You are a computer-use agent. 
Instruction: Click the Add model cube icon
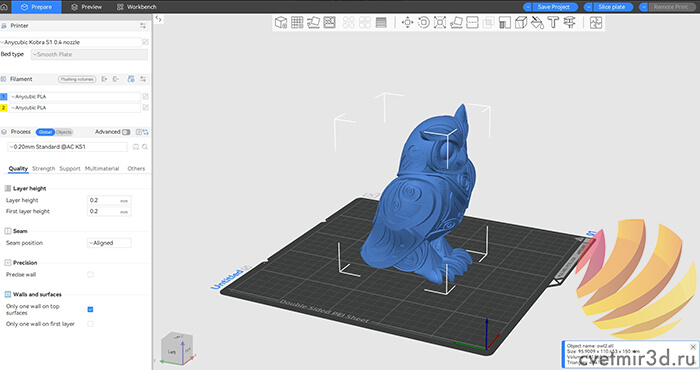point(281,22)
